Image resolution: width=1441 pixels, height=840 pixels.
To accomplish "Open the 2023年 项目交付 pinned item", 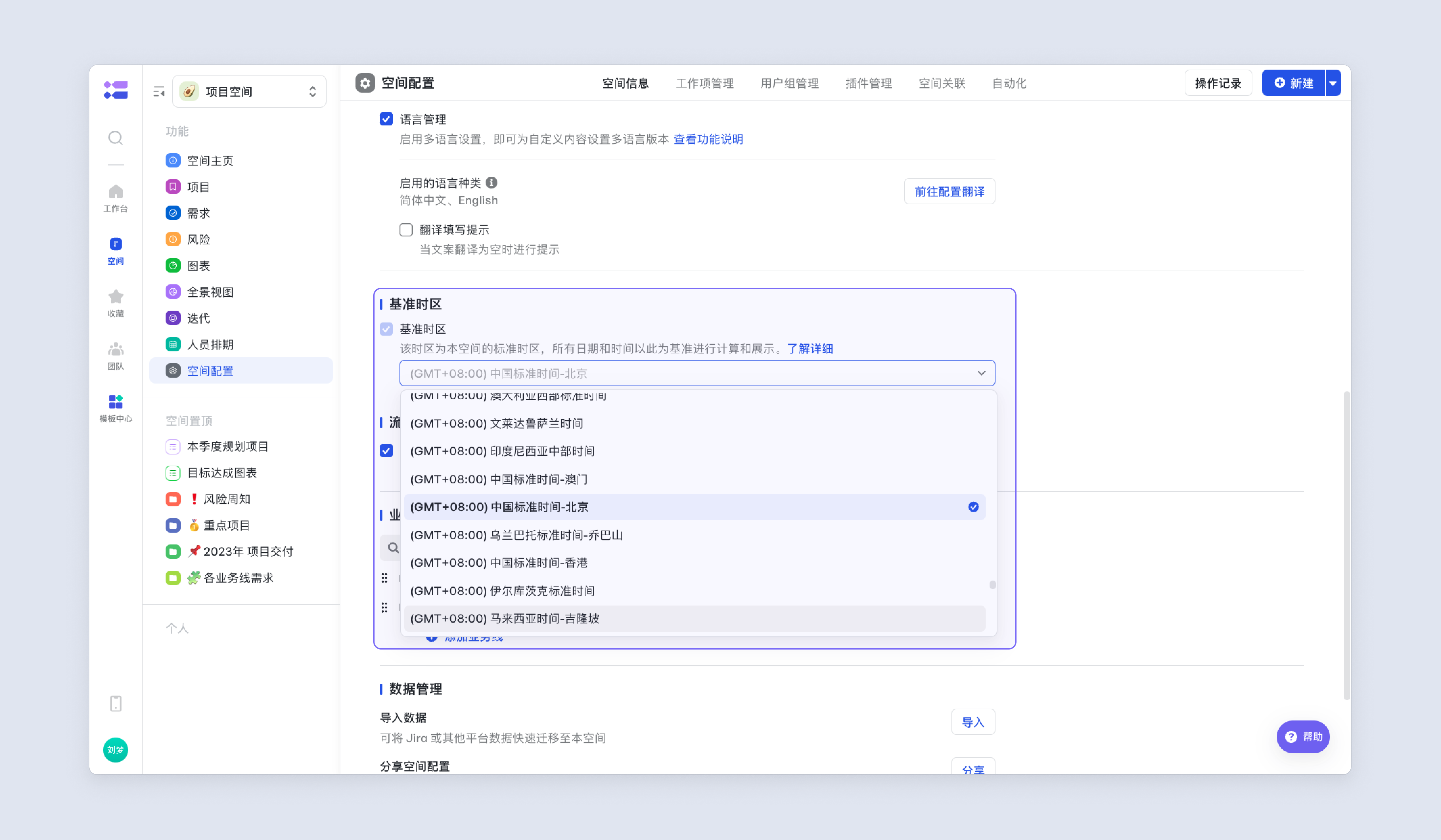I will coord(241,552).
